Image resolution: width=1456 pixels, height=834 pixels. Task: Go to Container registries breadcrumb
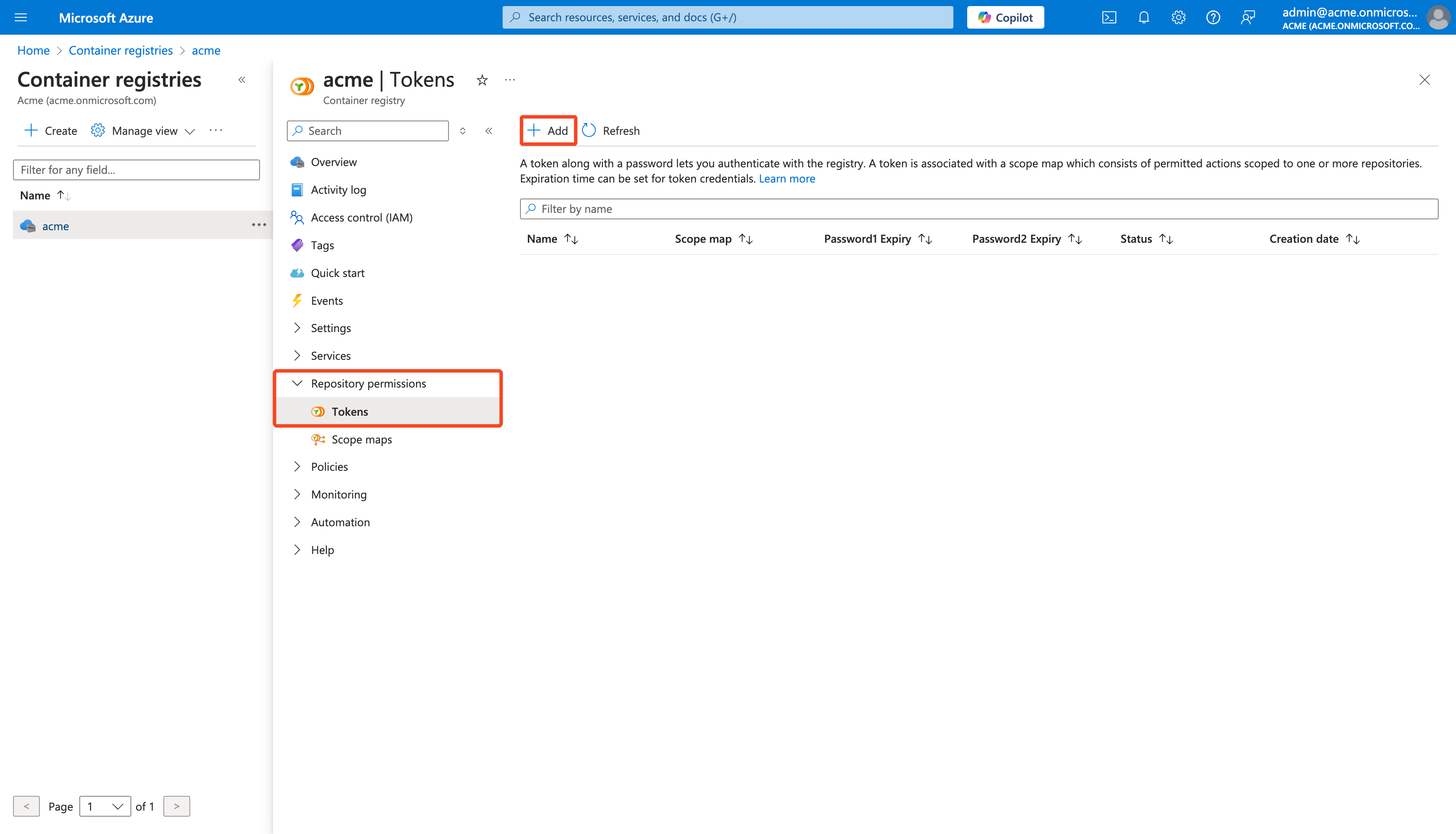pyautogui.click(x=121, y=50)
